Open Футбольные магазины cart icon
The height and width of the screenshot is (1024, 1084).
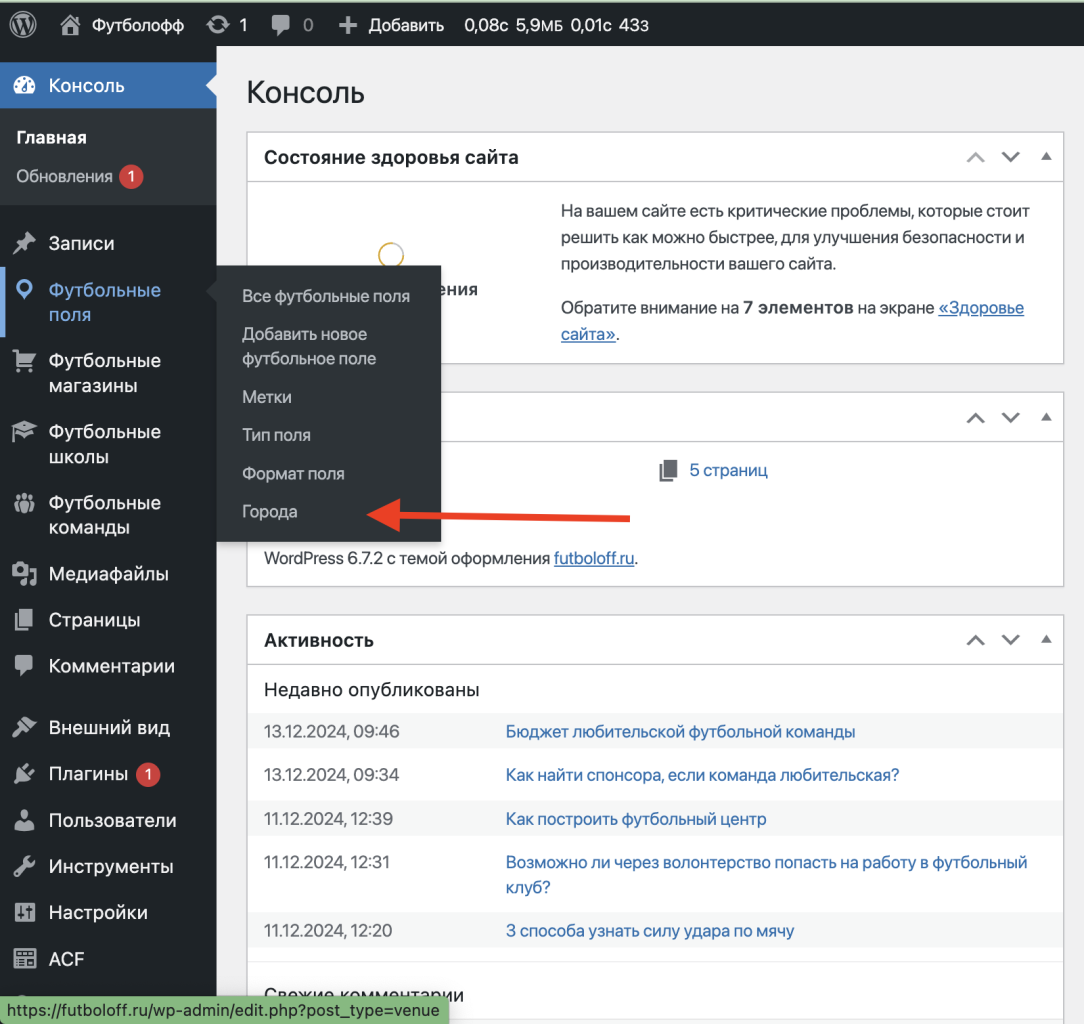point(24,362)
